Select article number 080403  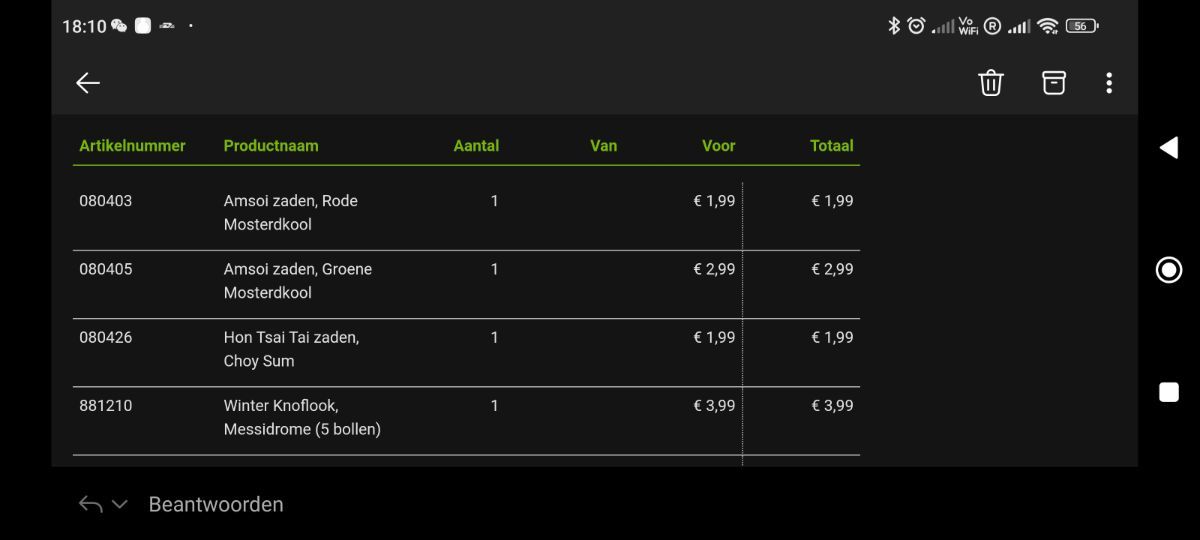click(x=106, y=201)
